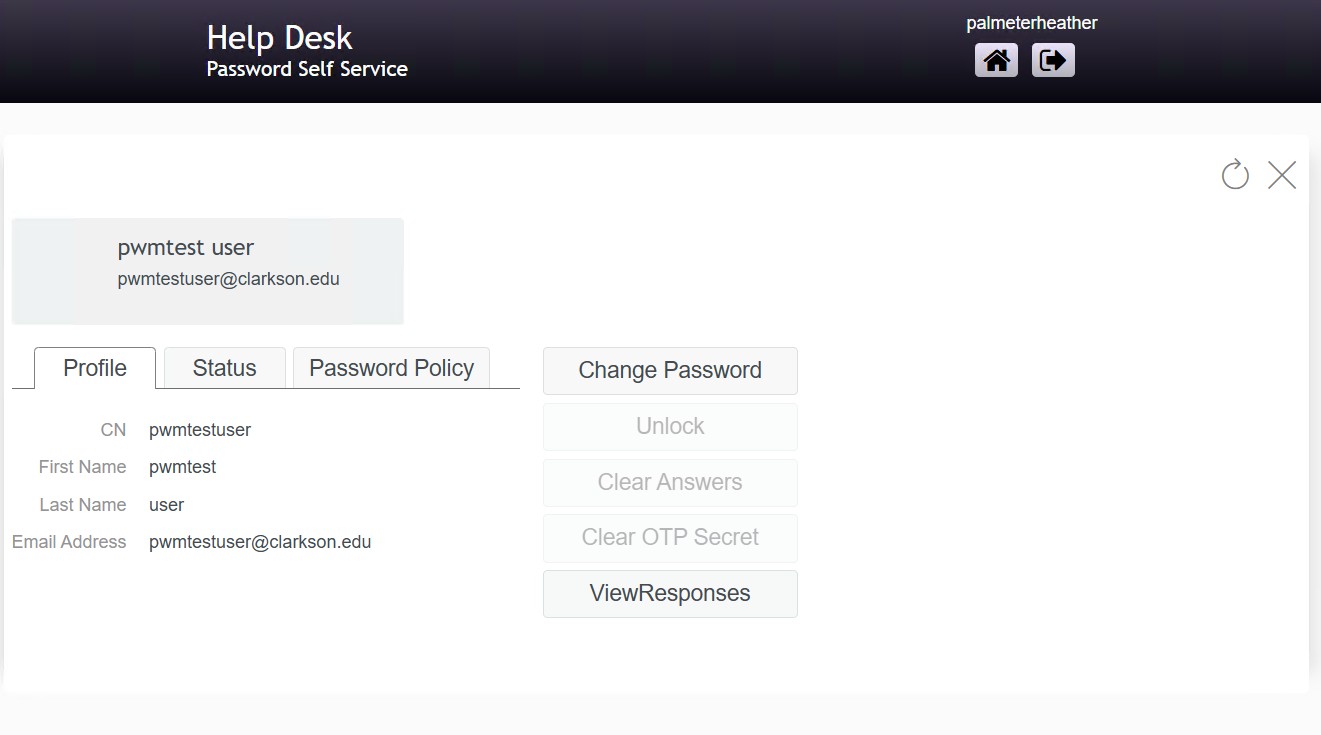
Task: Click the CN field label
Action: coord(113,430)
